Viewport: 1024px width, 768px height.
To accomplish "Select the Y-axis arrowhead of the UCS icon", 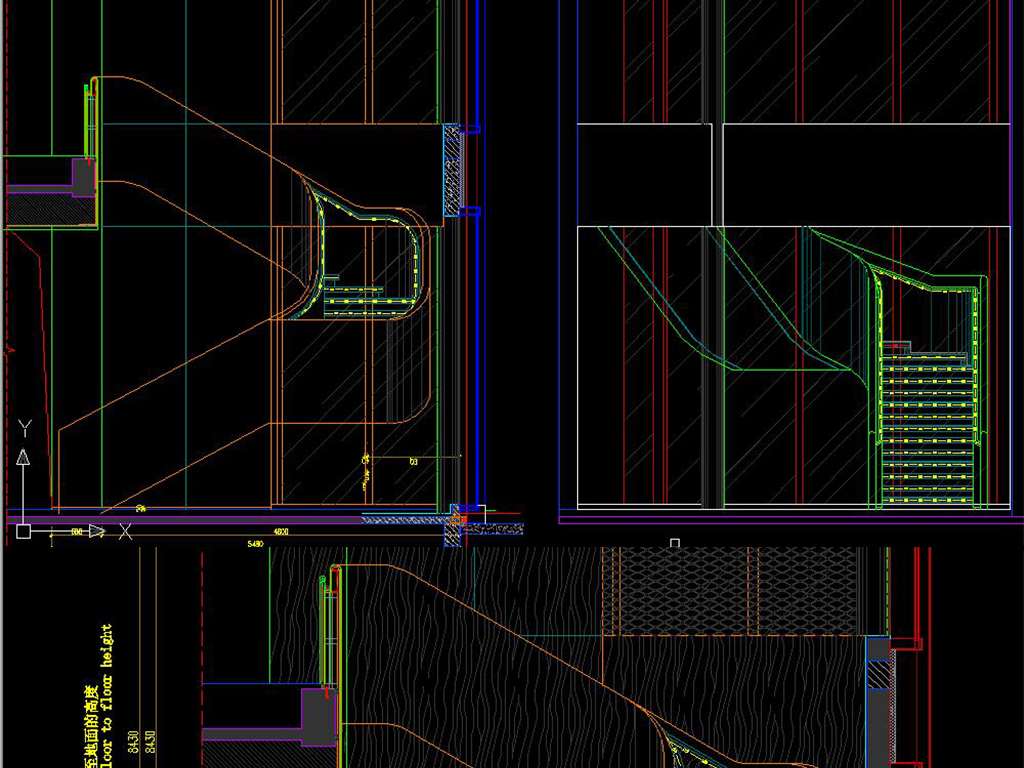I will tap(23, 458).
